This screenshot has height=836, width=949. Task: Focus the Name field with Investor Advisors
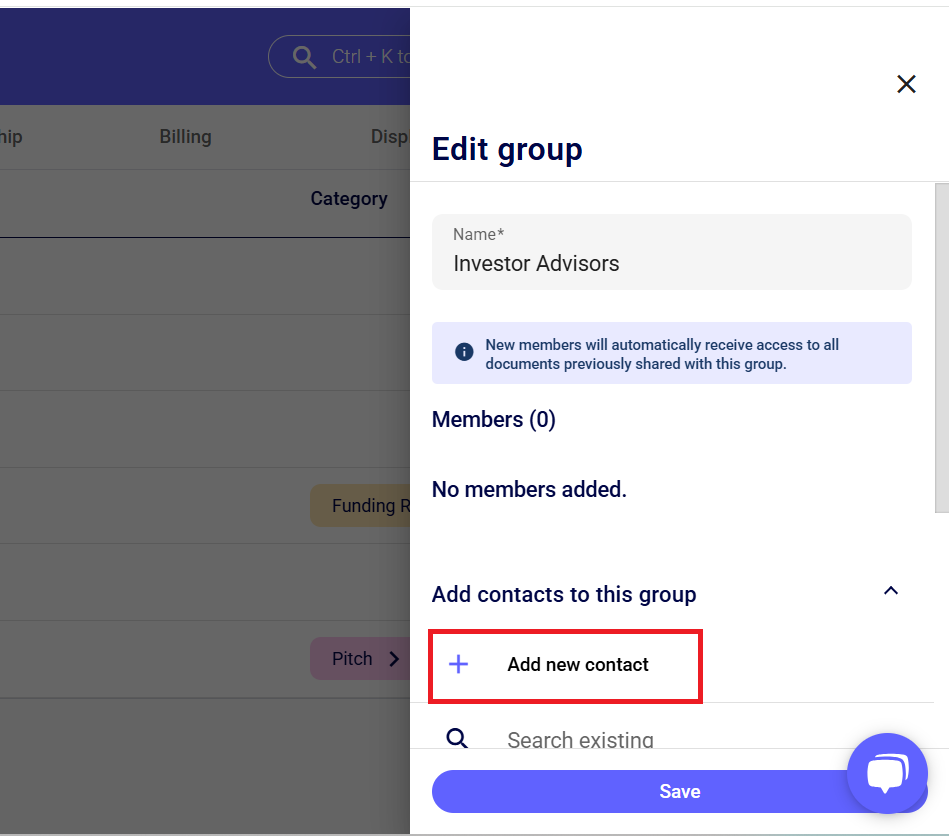(671, 263)
